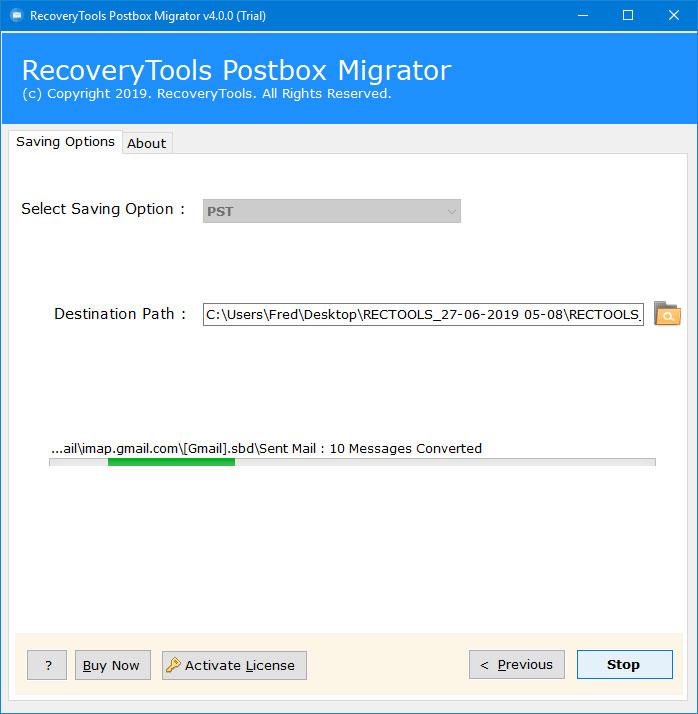Click the Messages Converted status text

click(x=266, y=448)
